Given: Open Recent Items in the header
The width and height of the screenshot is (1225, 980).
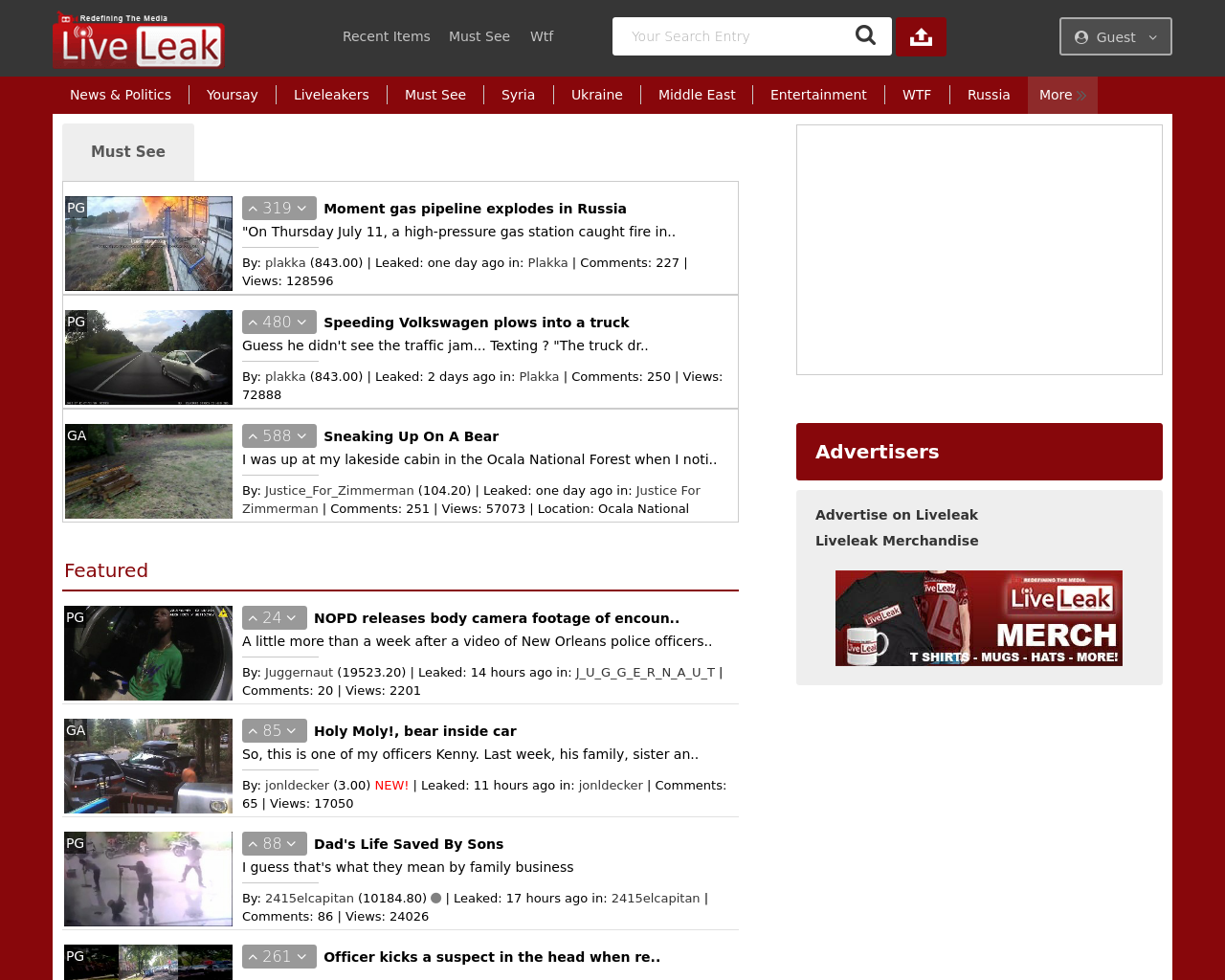Looking at the screenshot, I should (x=387, y=36).
